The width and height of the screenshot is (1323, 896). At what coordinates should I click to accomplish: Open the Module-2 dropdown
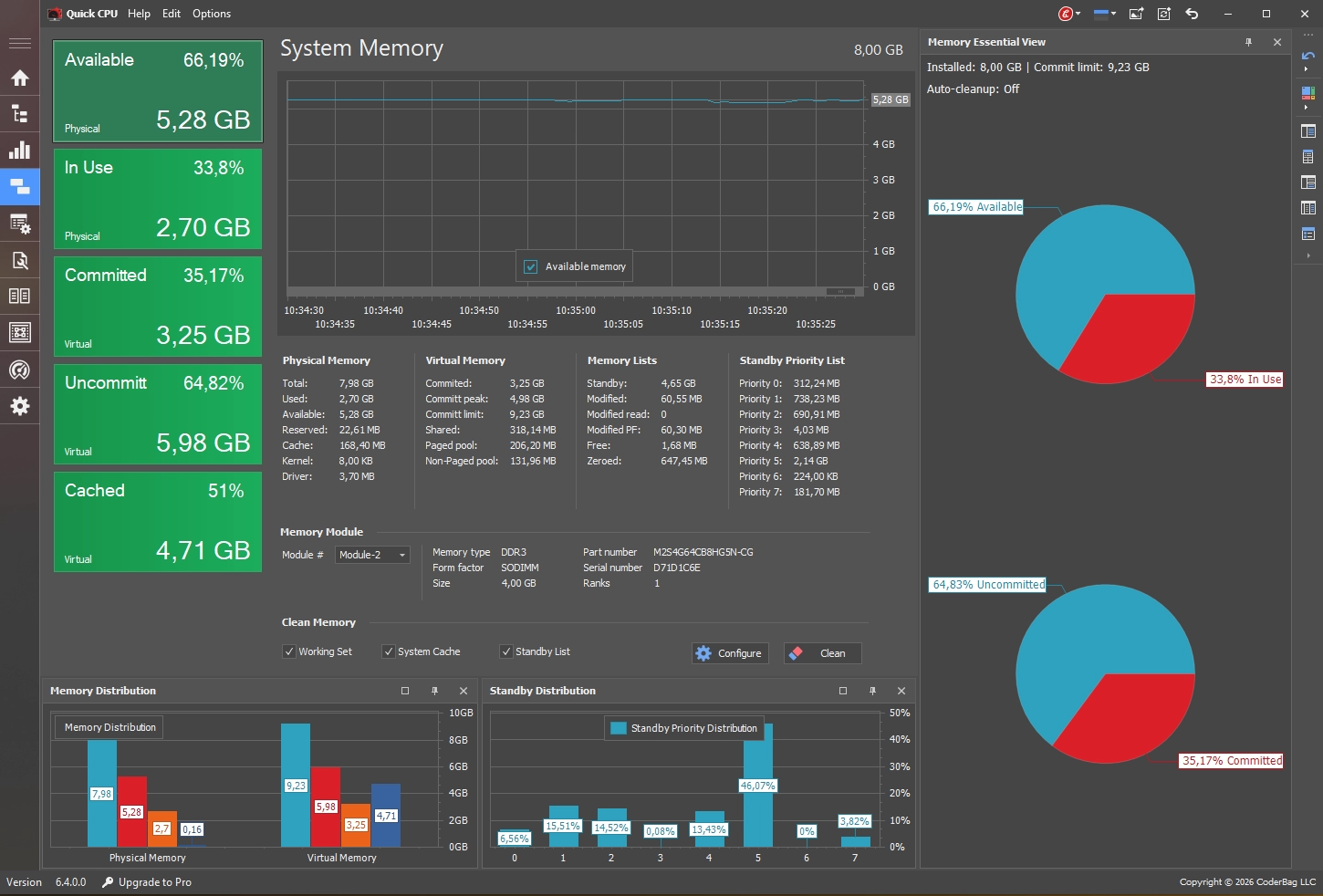[x=372, y=555]
